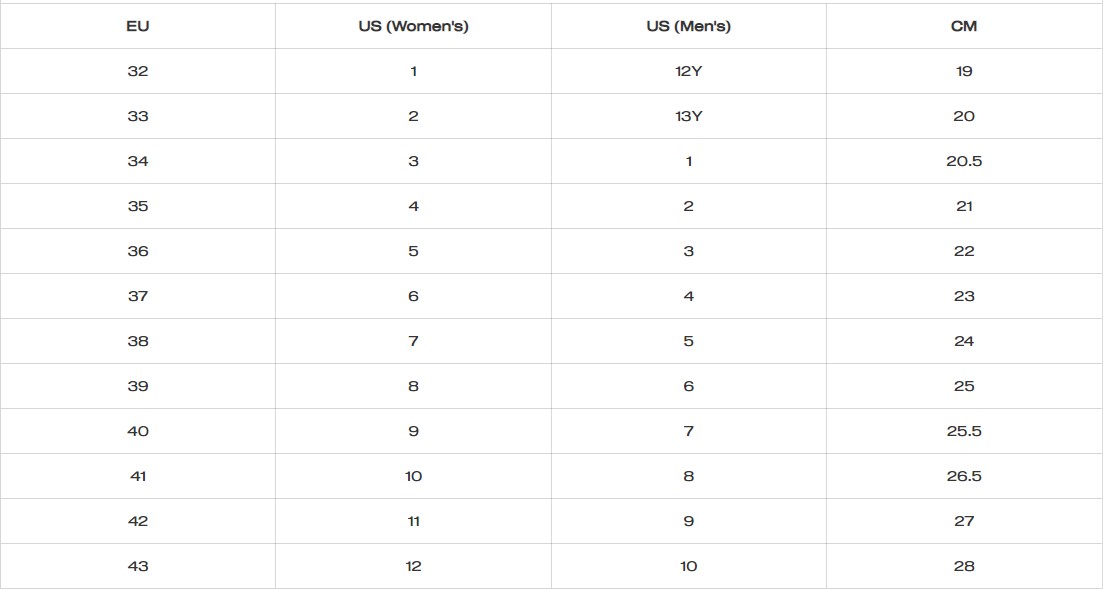Click the US (Men's) column header
Viewport: 1103px width, 591px height.
click(x=688, y=26)
